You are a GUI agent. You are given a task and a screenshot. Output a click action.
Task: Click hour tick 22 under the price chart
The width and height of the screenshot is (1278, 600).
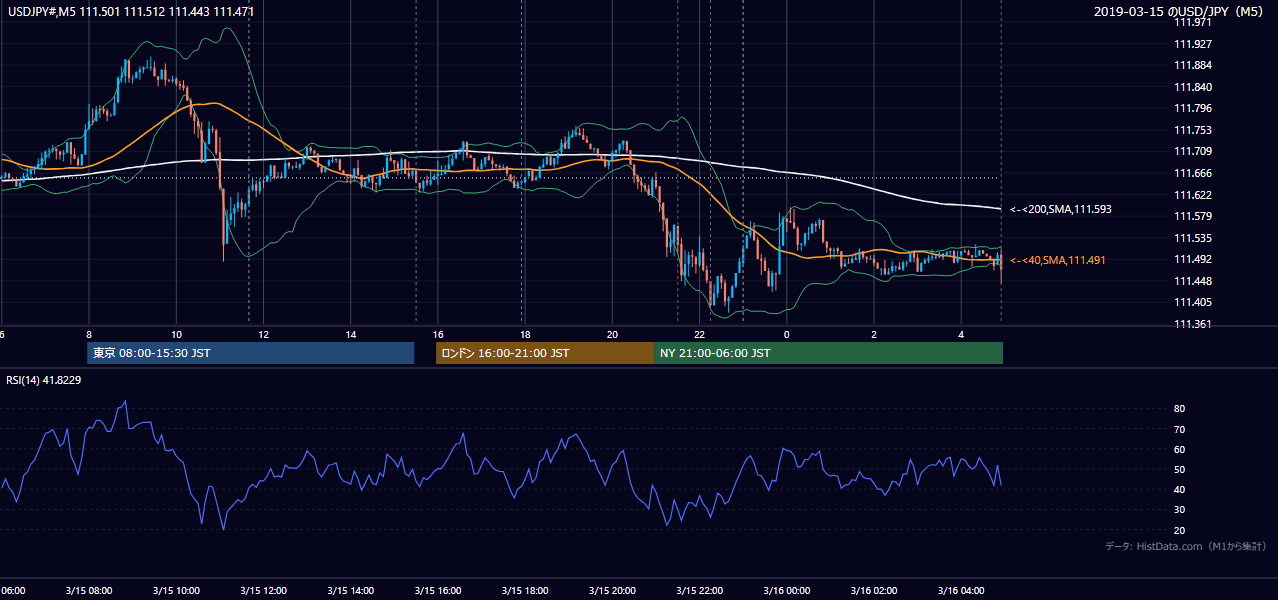click(x=700, y=334)
